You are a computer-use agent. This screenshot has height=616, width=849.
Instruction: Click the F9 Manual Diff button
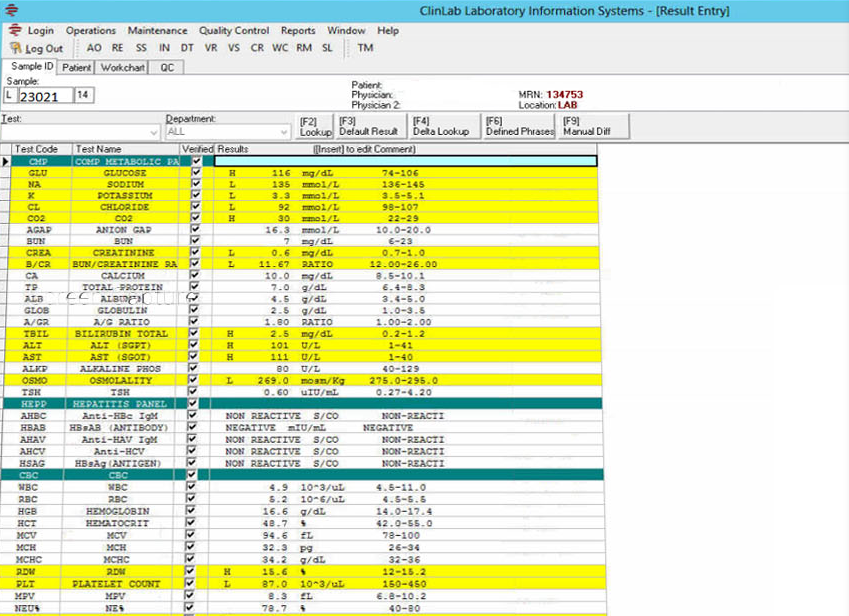[594, 126]
